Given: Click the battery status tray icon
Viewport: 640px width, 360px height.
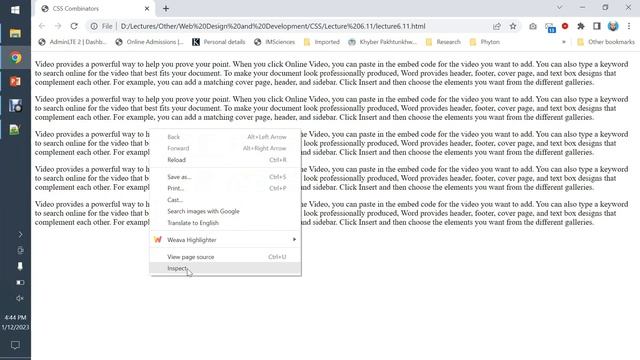Looking at the screenshot, I should [20, 282].
